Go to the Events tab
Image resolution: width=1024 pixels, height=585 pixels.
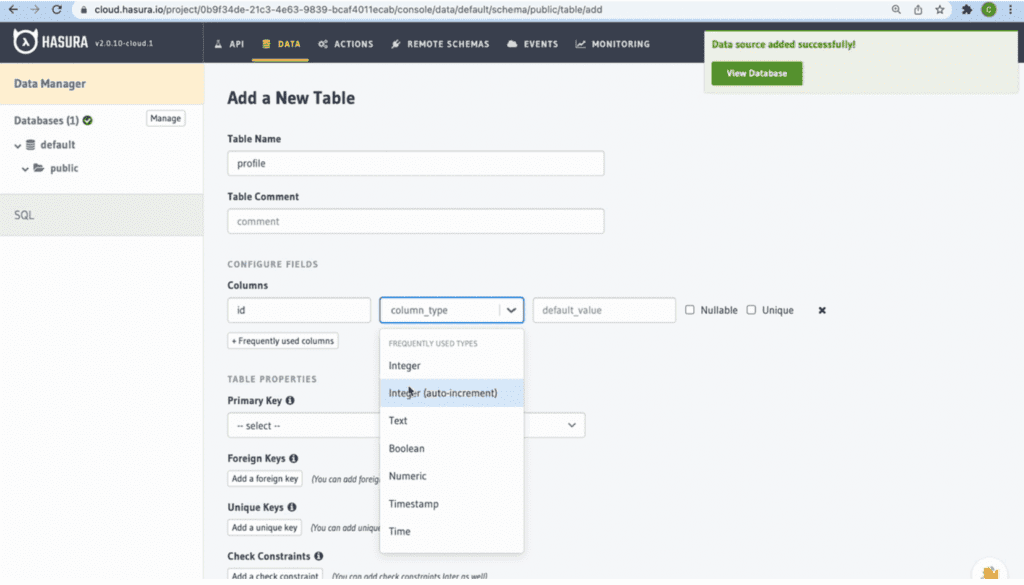(x=533, y=44)
